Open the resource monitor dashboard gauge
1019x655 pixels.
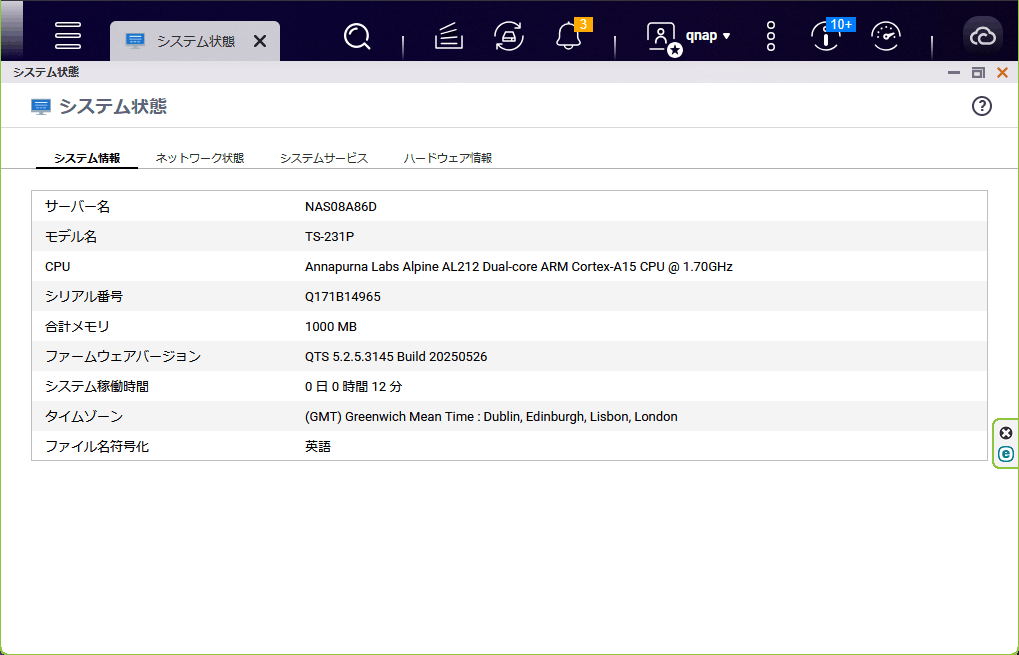886,36
